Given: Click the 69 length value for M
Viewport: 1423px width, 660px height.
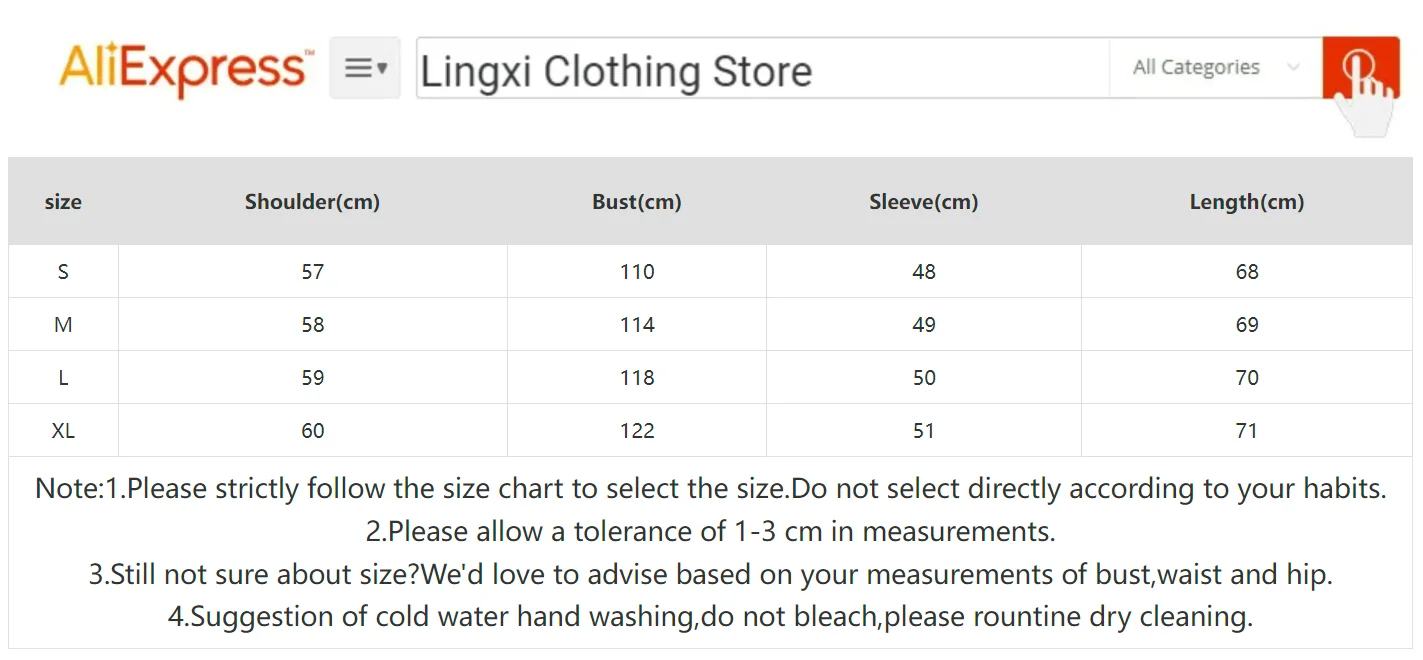Looking at the screenshot, I should tap(1246, 325).
